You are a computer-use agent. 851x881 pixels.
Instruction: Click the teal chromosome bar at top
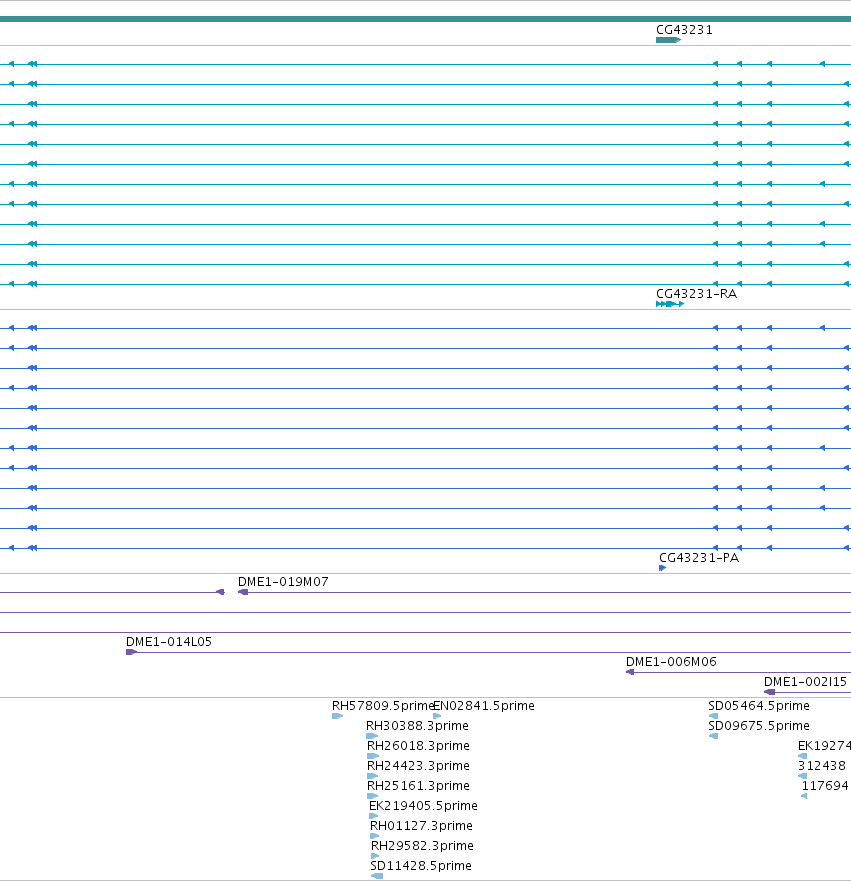pyautogui.click(x=425, y=19)
